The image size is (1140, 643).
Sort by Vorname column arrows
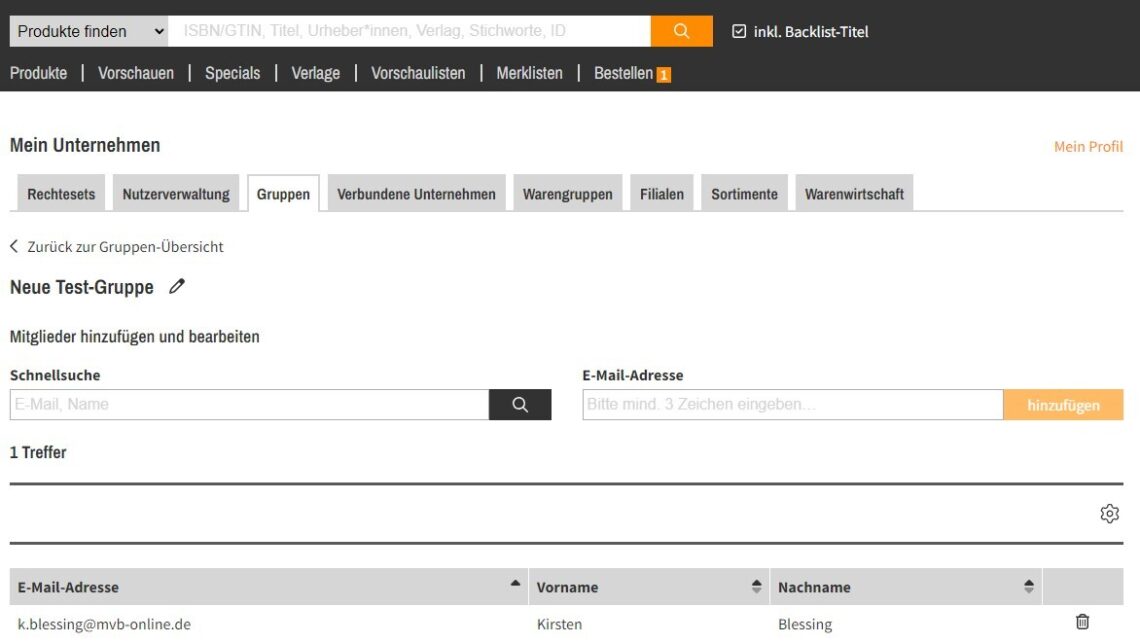[x=756, y=587]
